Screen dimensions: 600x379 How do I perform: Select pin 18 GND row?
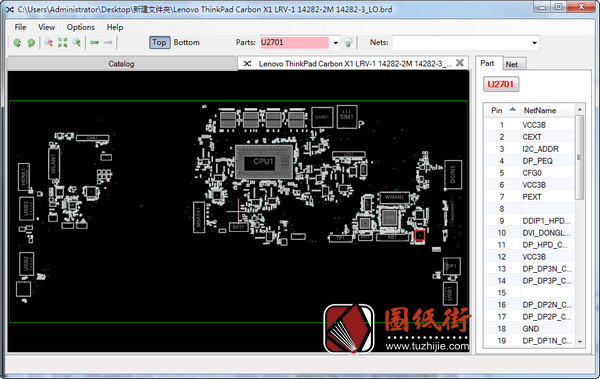coord(530,329)
